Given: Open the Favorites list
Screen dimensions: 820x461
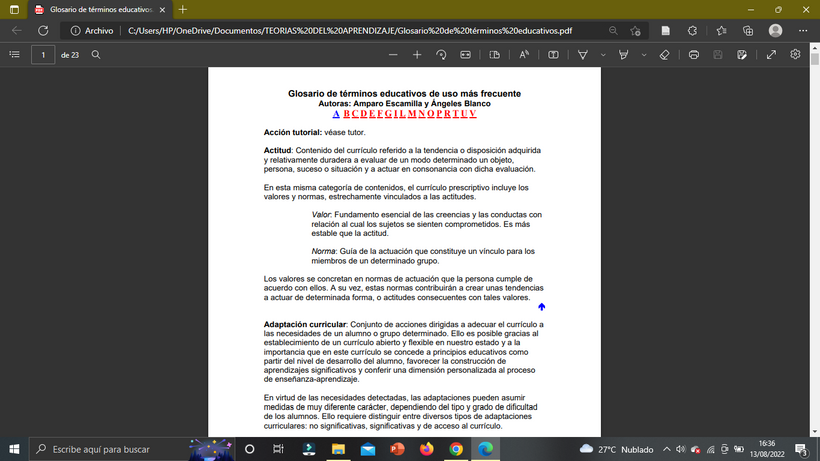Looking at the screenshot, I should (x=721, y=31).
